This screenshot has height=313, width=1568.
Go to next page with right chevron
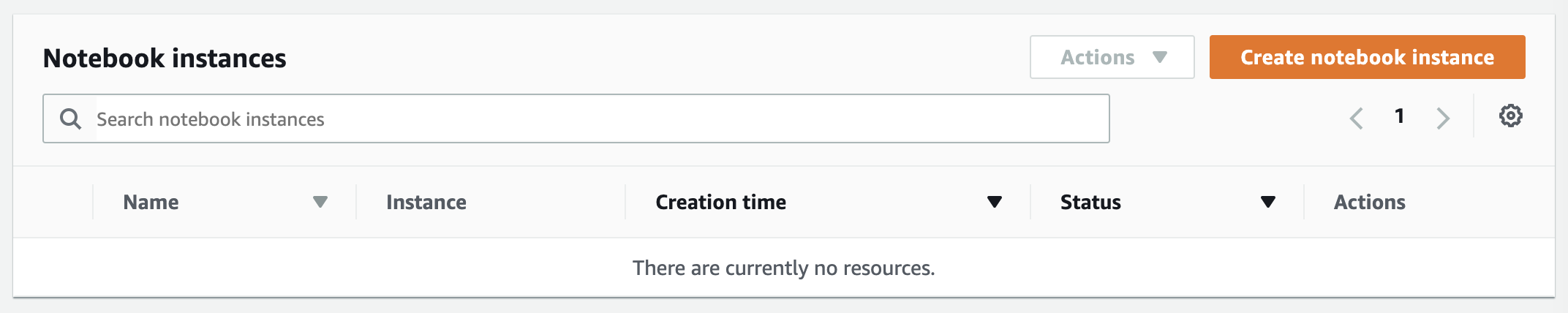point(1442,118)
